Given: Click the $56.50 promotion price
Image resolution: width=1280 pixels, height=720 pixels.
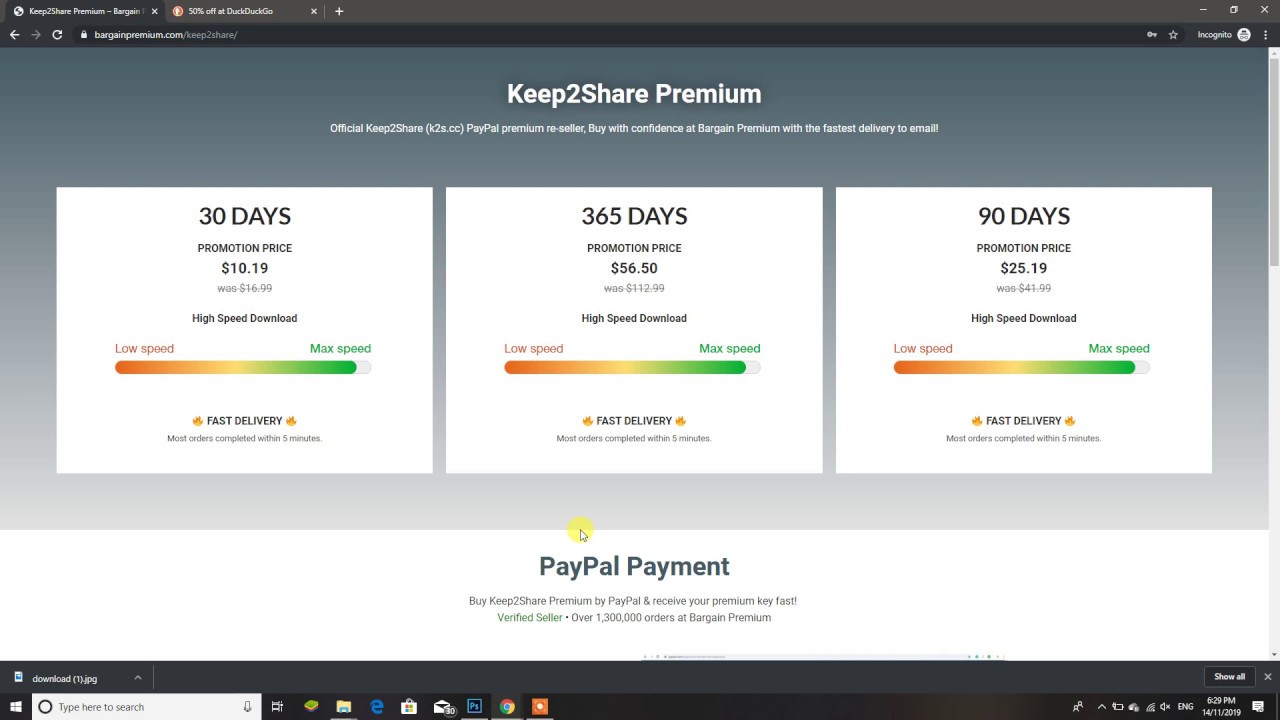Looking at the screenshot, I should click(x=634, y=268).
